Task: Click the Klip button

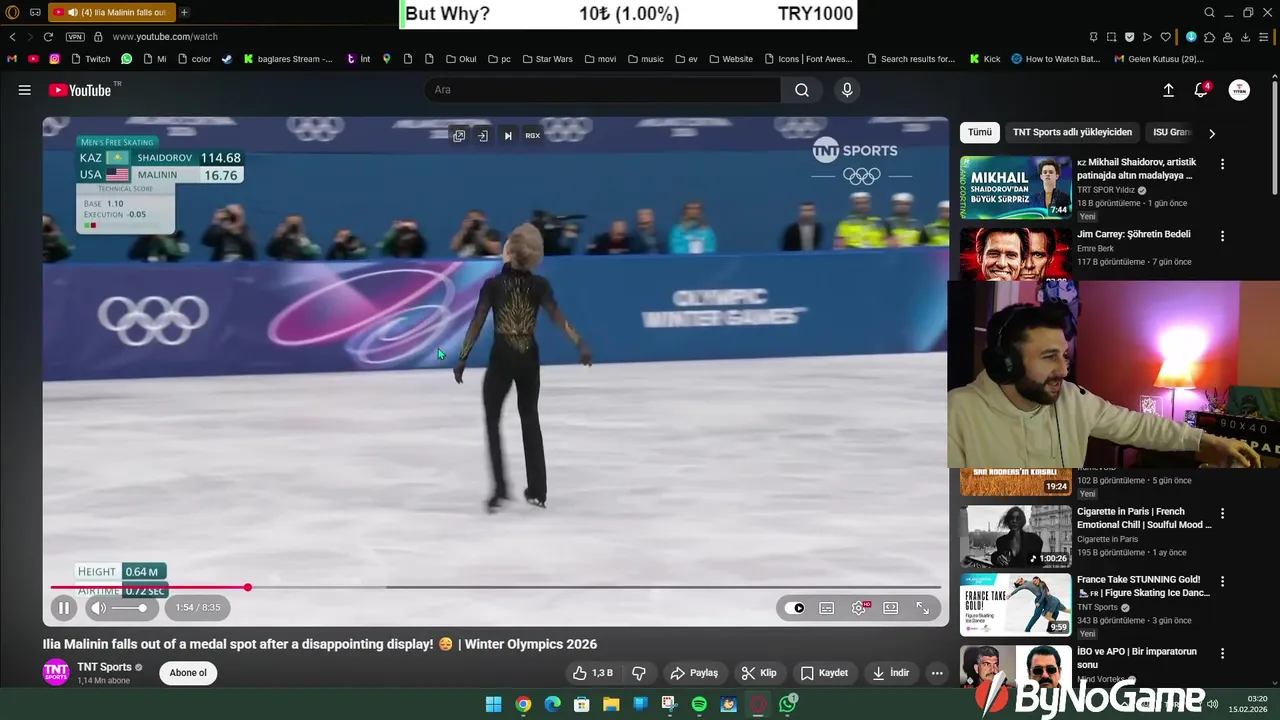Action: tap(759, 673)
